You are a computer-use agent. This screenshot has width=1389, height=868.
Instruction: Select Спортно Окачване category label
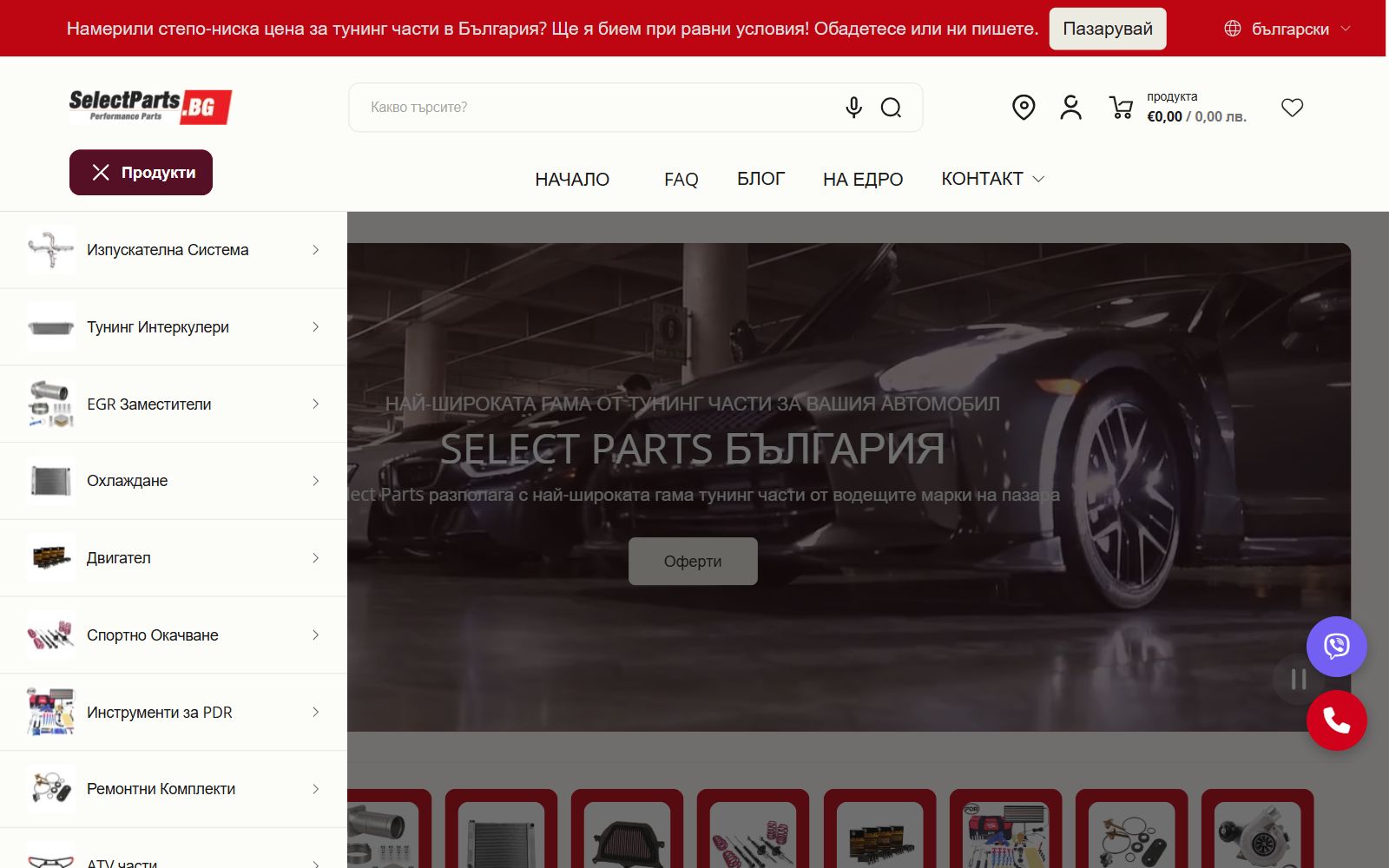(x=153, y=635)
